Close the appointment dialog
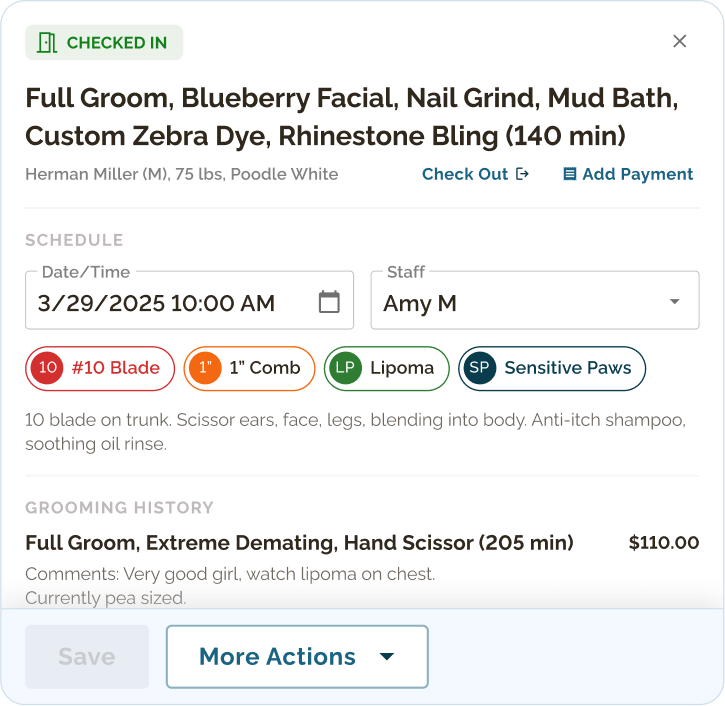 point(679,41)
